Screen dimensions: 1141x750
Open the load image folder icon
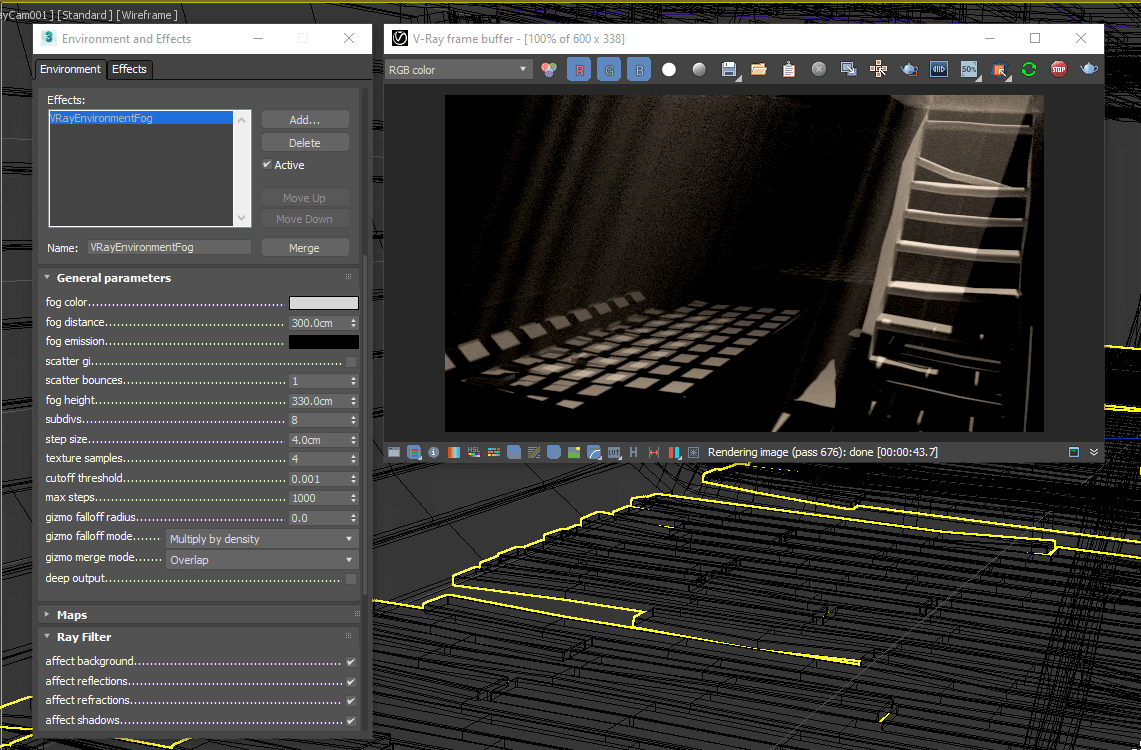click(x=758, y=70)
